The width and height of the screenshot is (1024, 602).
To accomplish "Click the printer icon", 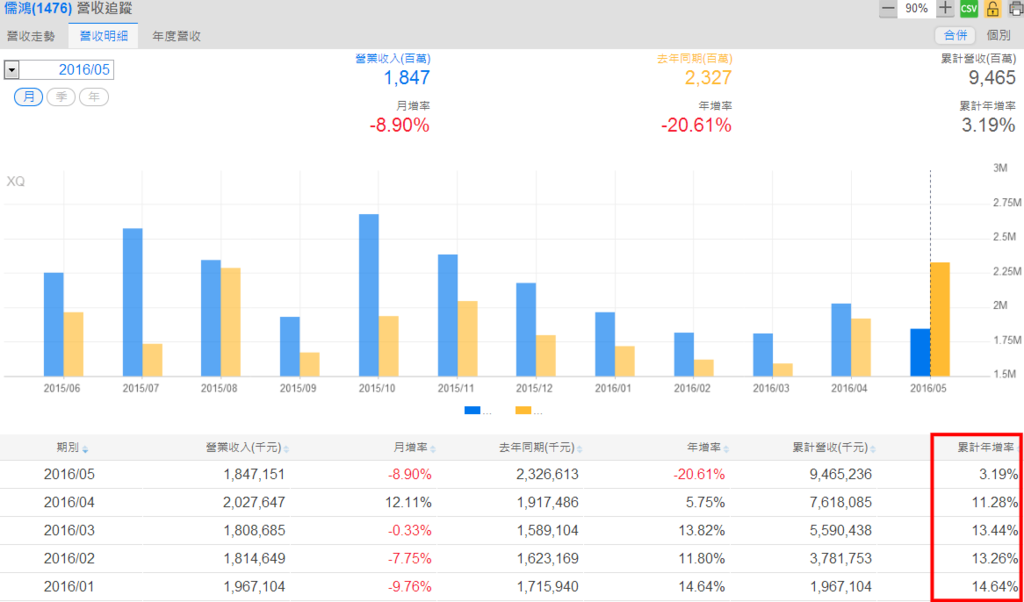I will [1016, 9].
